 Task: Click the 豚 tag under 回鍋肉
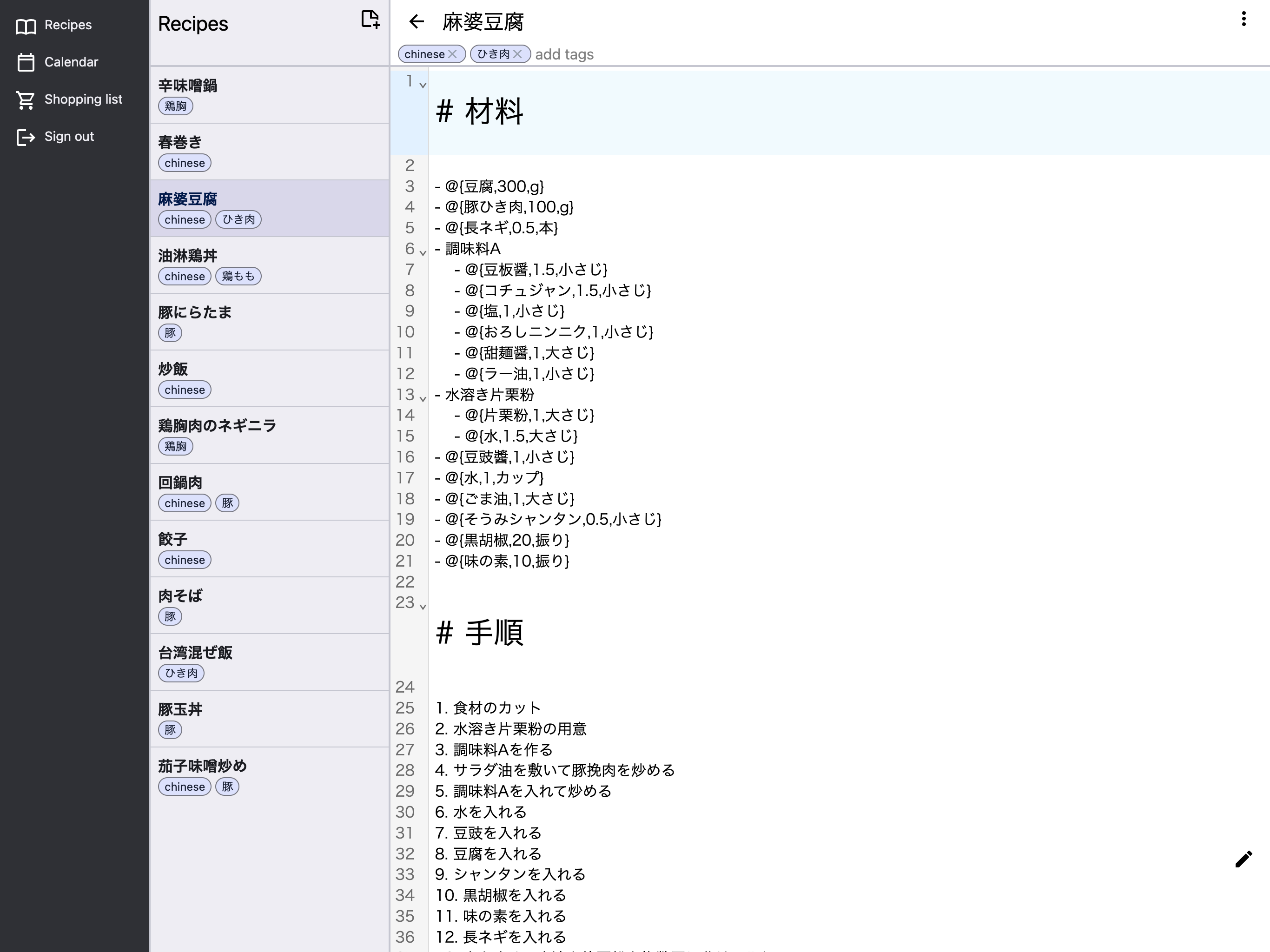tap(227, 503)
